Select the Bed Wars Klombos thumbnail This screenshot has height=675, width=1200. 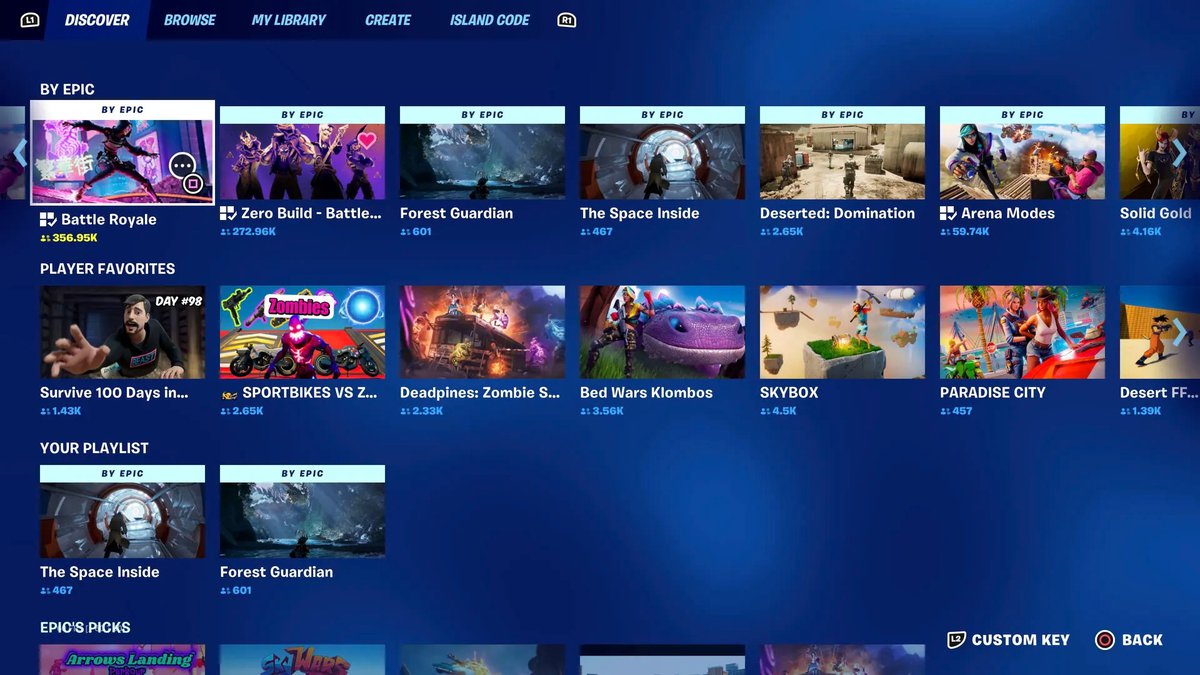coord(662,332)
